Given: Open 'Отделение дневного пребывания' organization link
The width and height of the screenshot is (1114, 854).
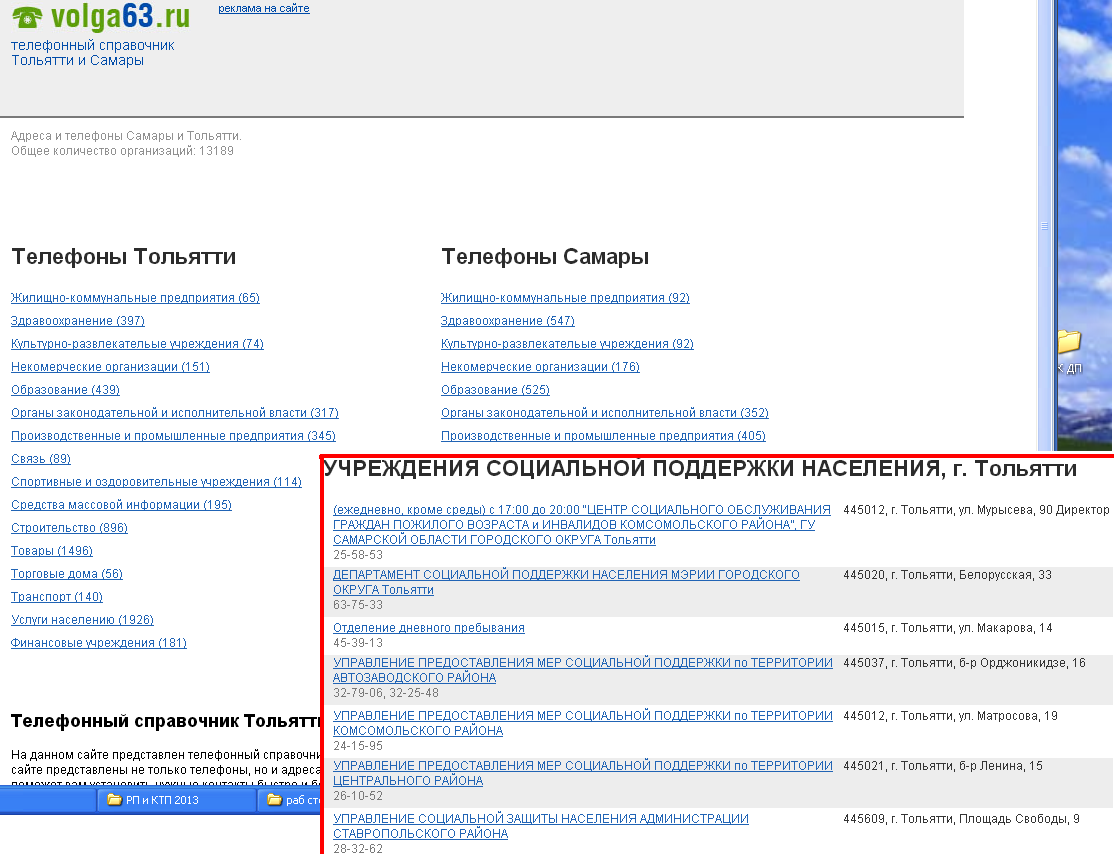Looking at the screenshot, I should [428, 628].
